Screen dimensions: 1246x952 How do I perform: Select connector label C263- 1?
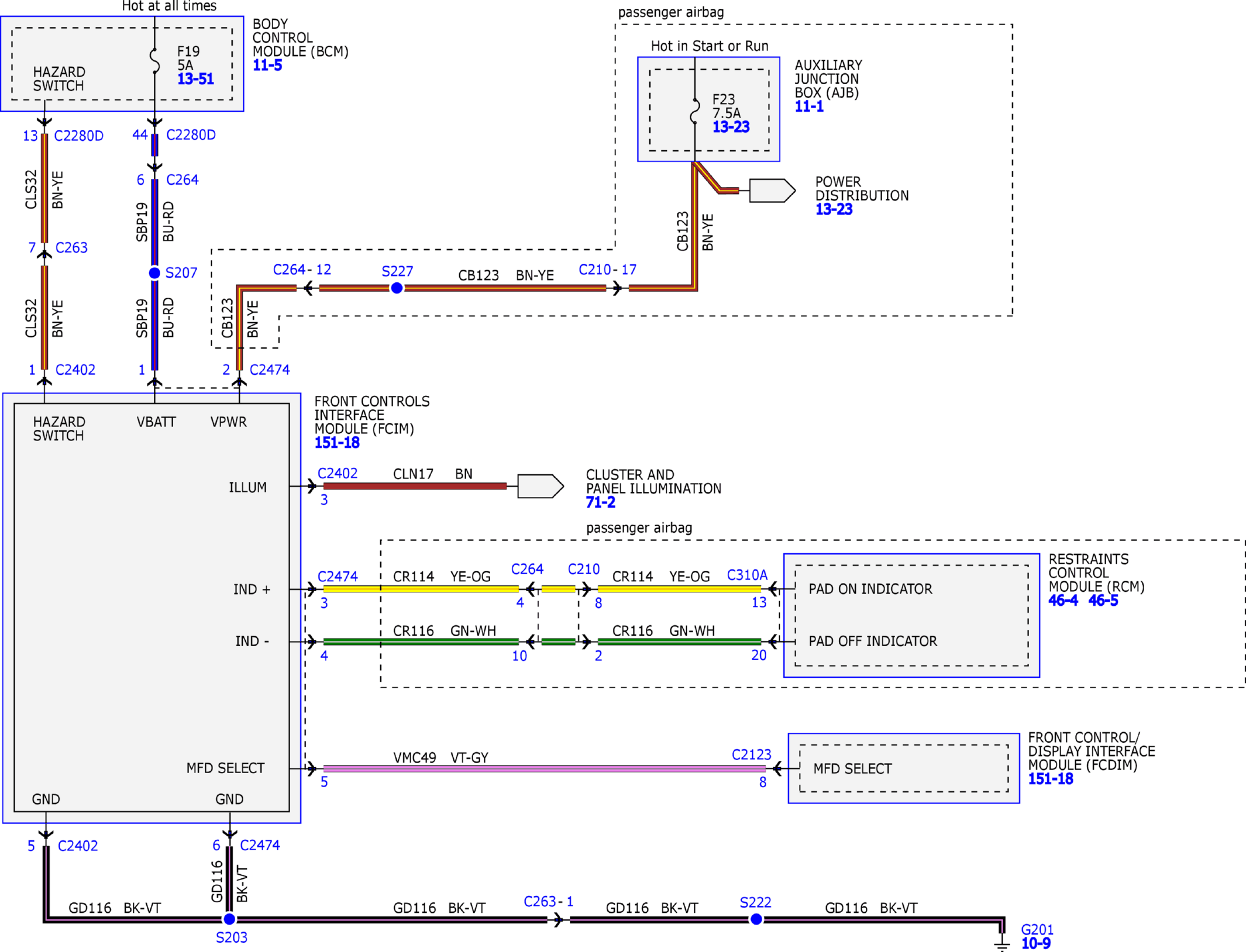pyautogui.click(x=548, y=902)
